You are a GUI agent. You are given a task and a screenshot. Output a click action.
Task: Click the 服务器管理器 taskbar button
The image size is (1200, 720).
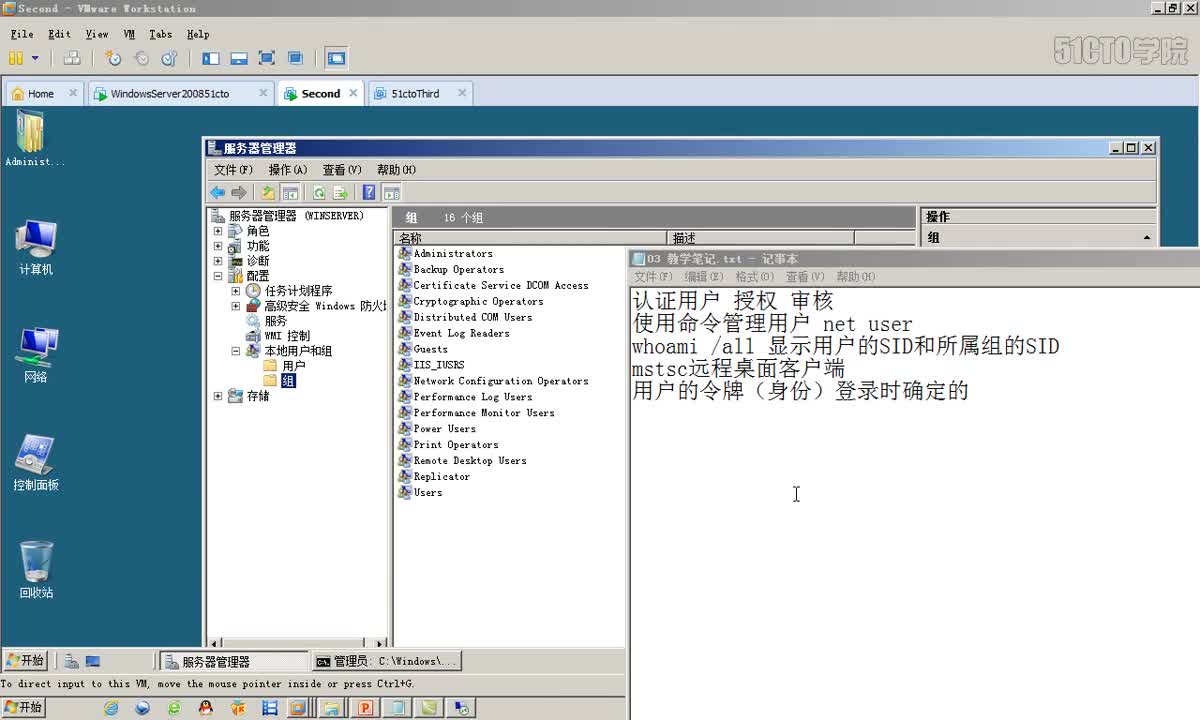click(x=234, y=661)
